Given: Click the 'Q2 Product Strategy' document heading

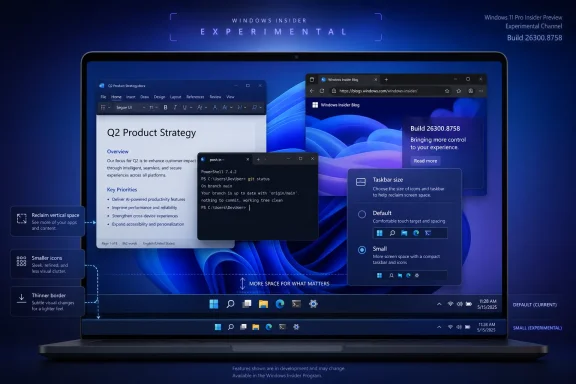Looking at the screenshot, I should pyautogui.click(x=151, y=133).
